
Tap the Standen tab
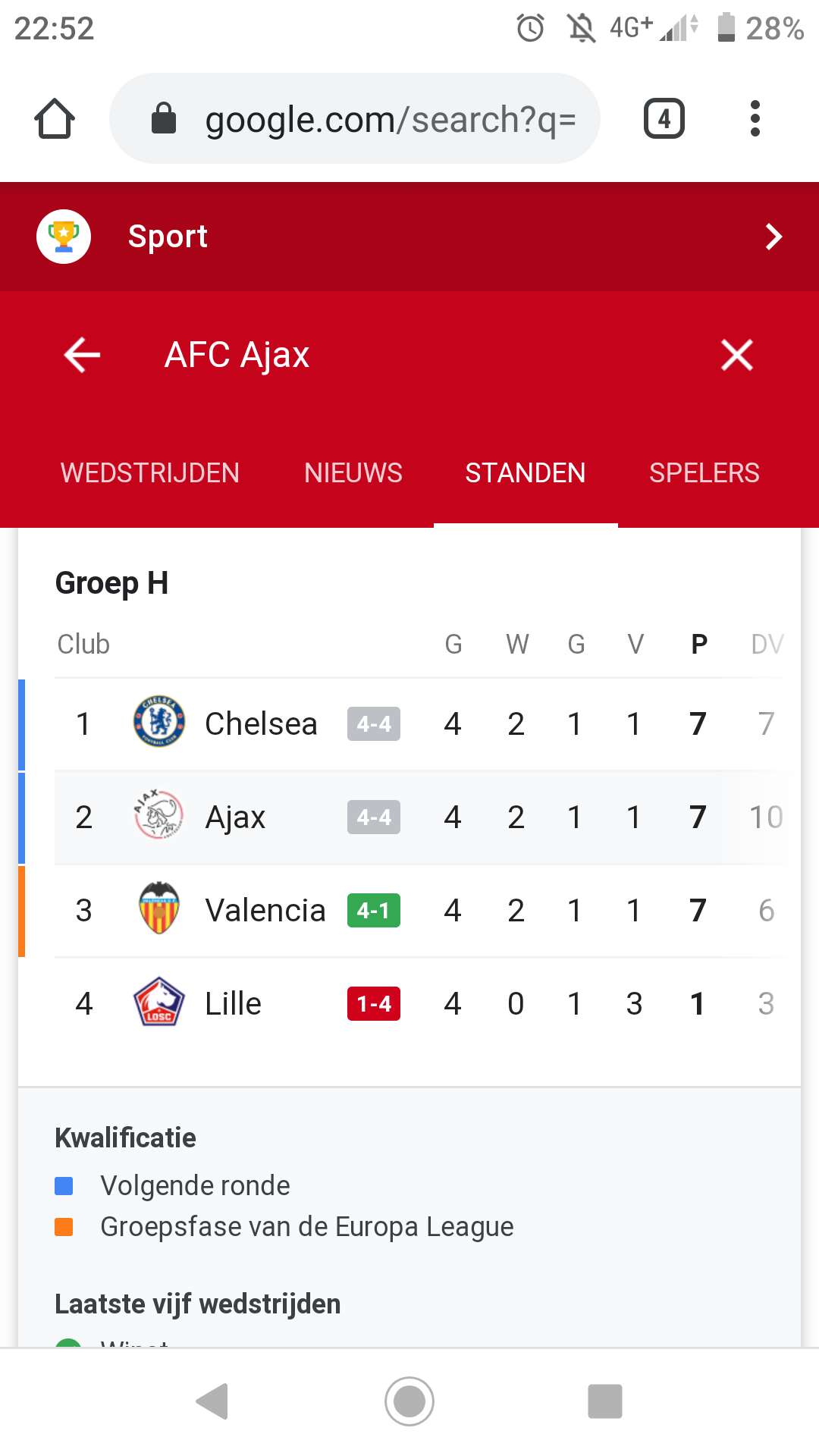[525, 472]
